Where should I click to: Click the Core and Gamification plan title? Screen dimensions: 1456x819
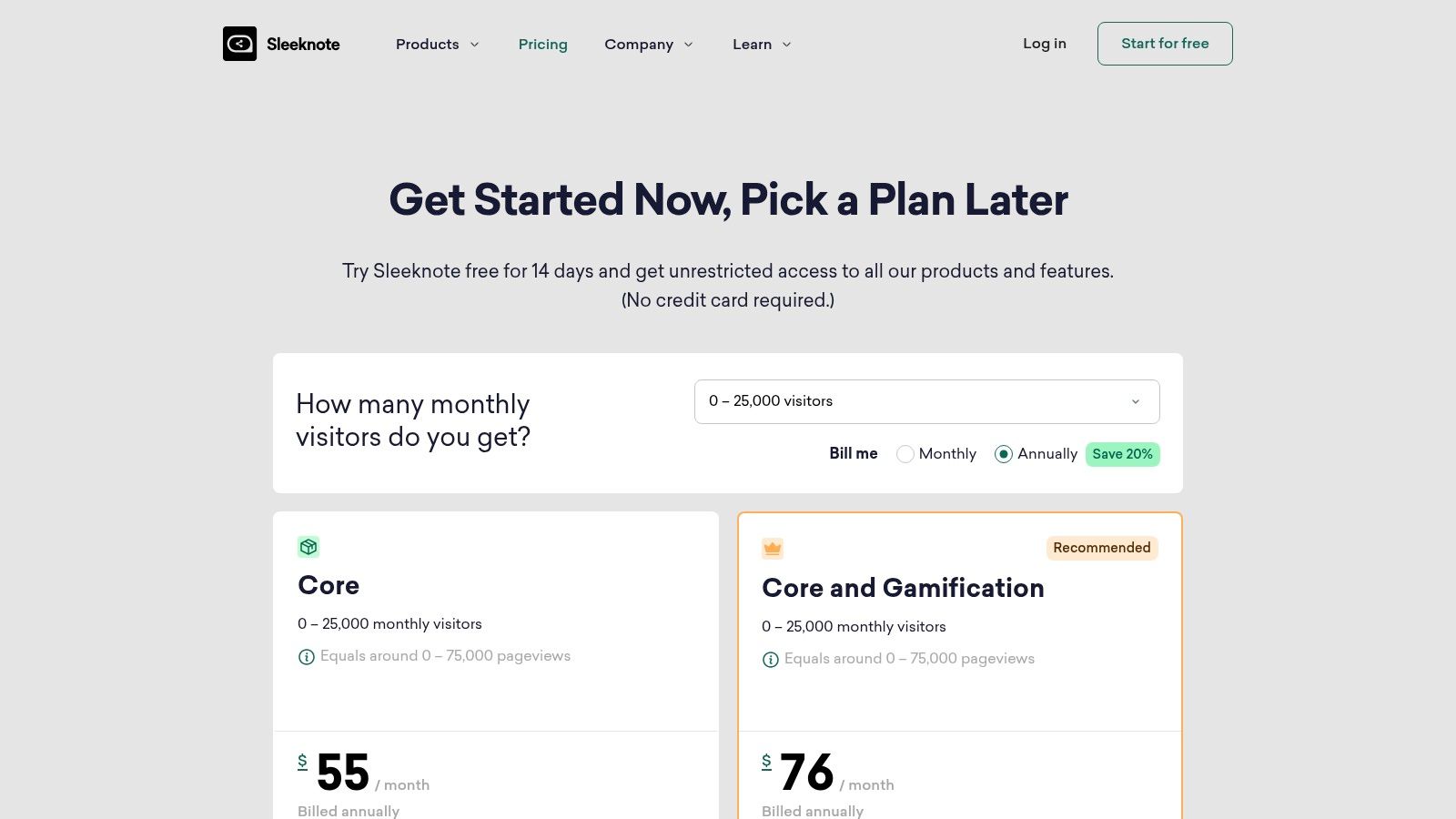click(903, 588)
